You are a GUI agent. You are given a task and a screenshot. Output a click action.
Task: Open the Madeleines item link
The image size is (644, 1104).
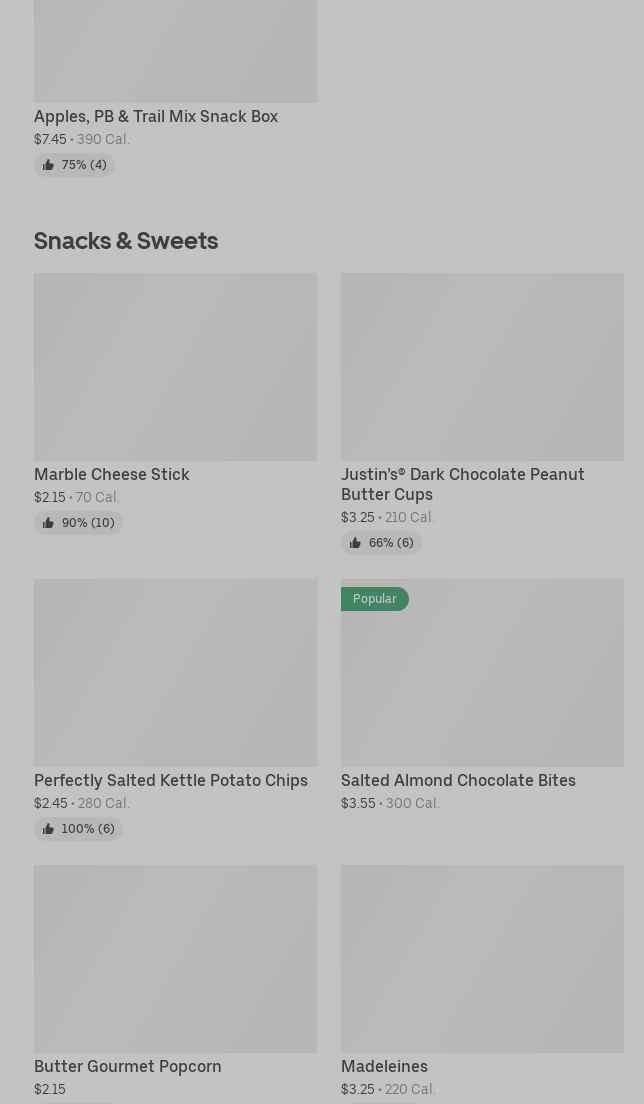[384, 1066]
